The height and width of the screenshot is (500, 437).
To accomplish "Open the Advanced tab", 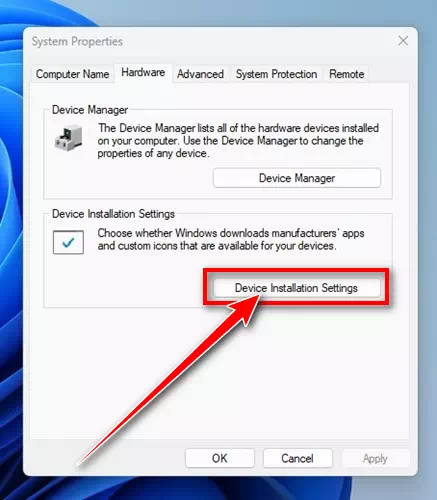I will point(200,74).
